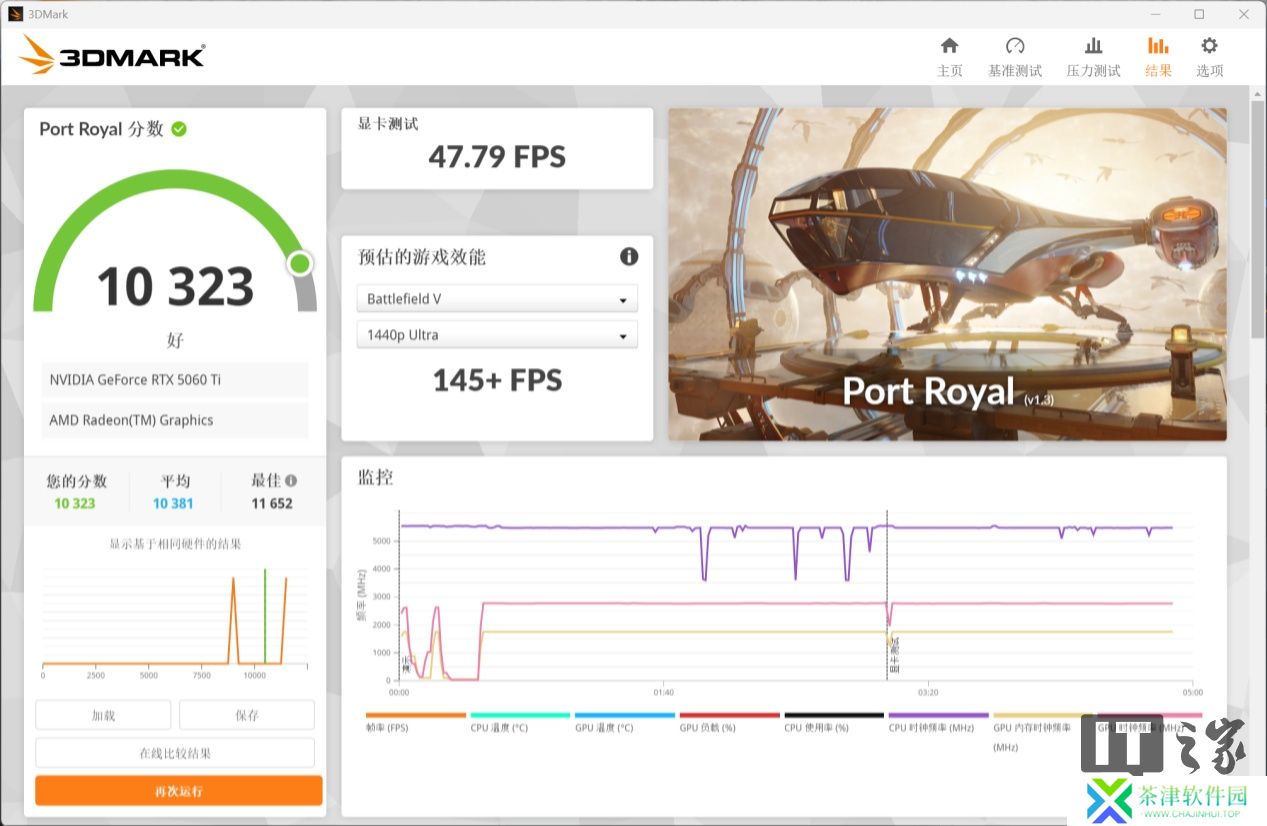Open the Battlefield V game dropdown
This screenshot has width=1267, height=826.
497,299
